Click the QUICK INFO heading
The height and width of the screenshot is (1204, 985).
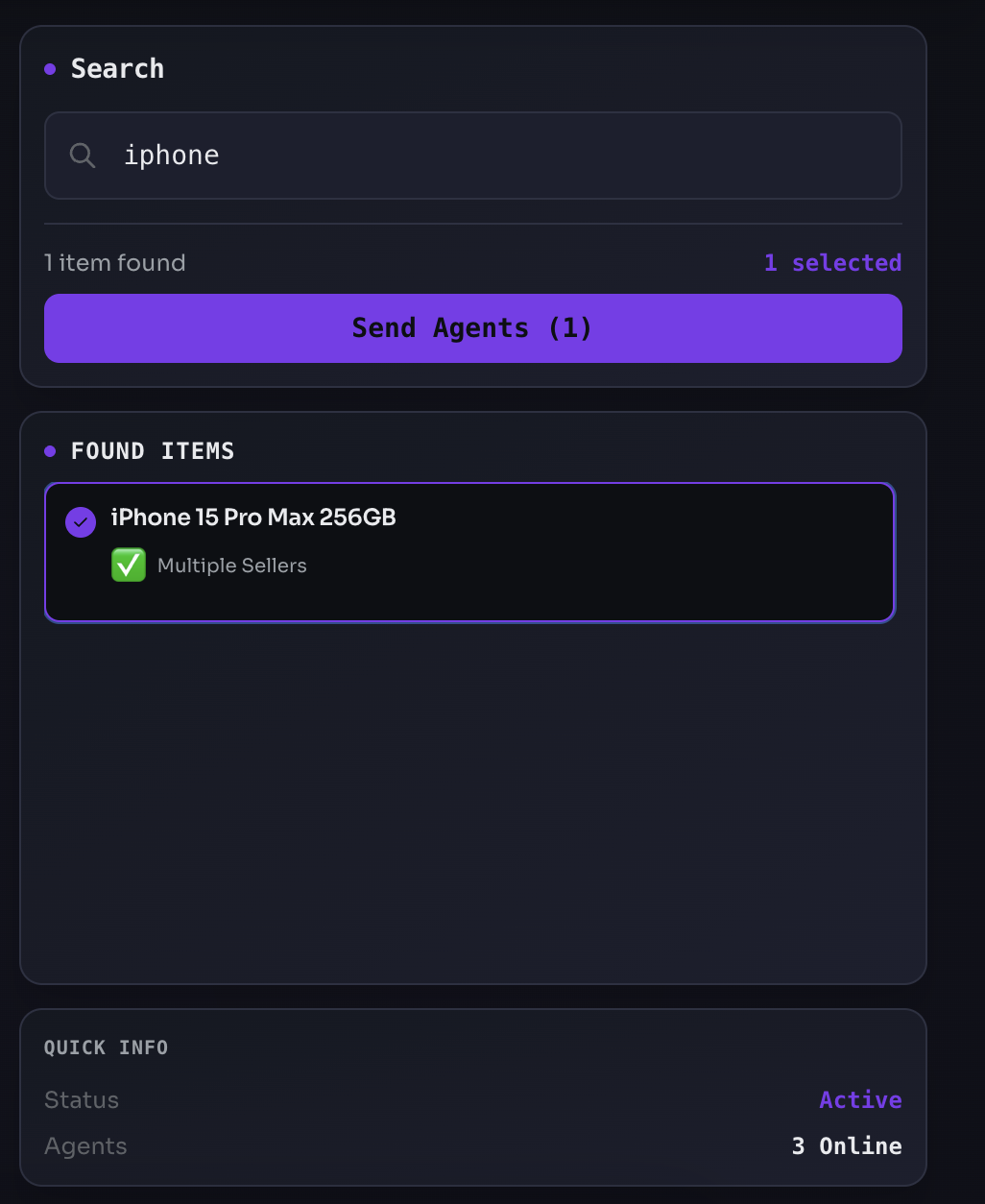point(106,1047)
